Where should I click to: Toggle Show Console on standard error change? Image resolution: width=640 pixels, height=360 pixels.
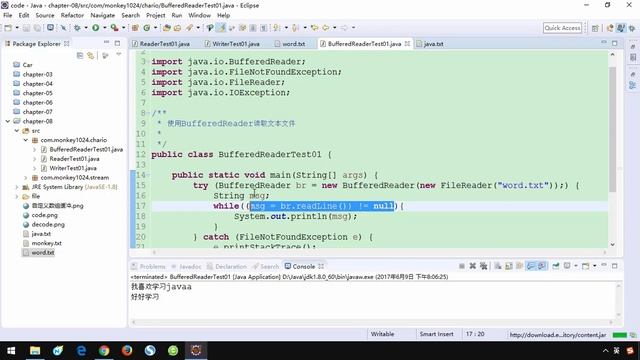[542, 266]
